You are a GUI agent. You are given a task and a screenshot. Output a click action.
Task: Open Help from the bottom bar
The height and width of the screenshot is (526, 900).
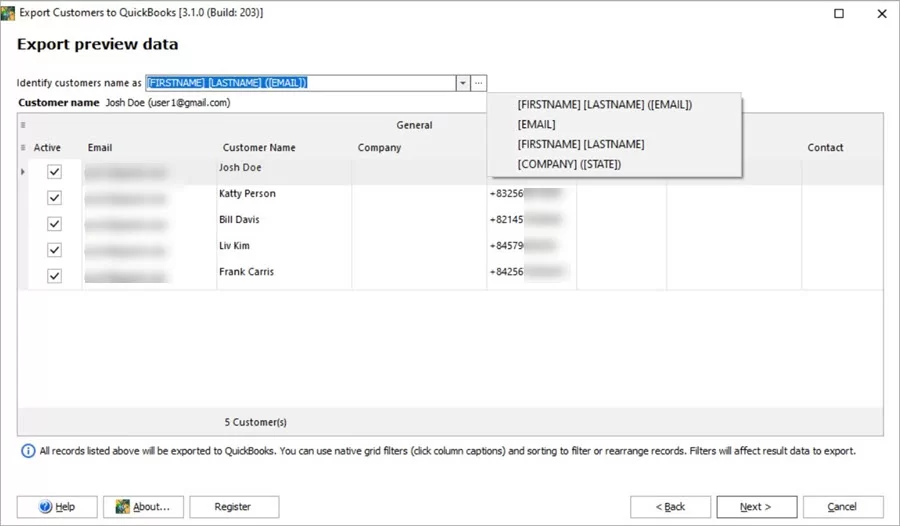pyautogui.click(x=57, y=507)
